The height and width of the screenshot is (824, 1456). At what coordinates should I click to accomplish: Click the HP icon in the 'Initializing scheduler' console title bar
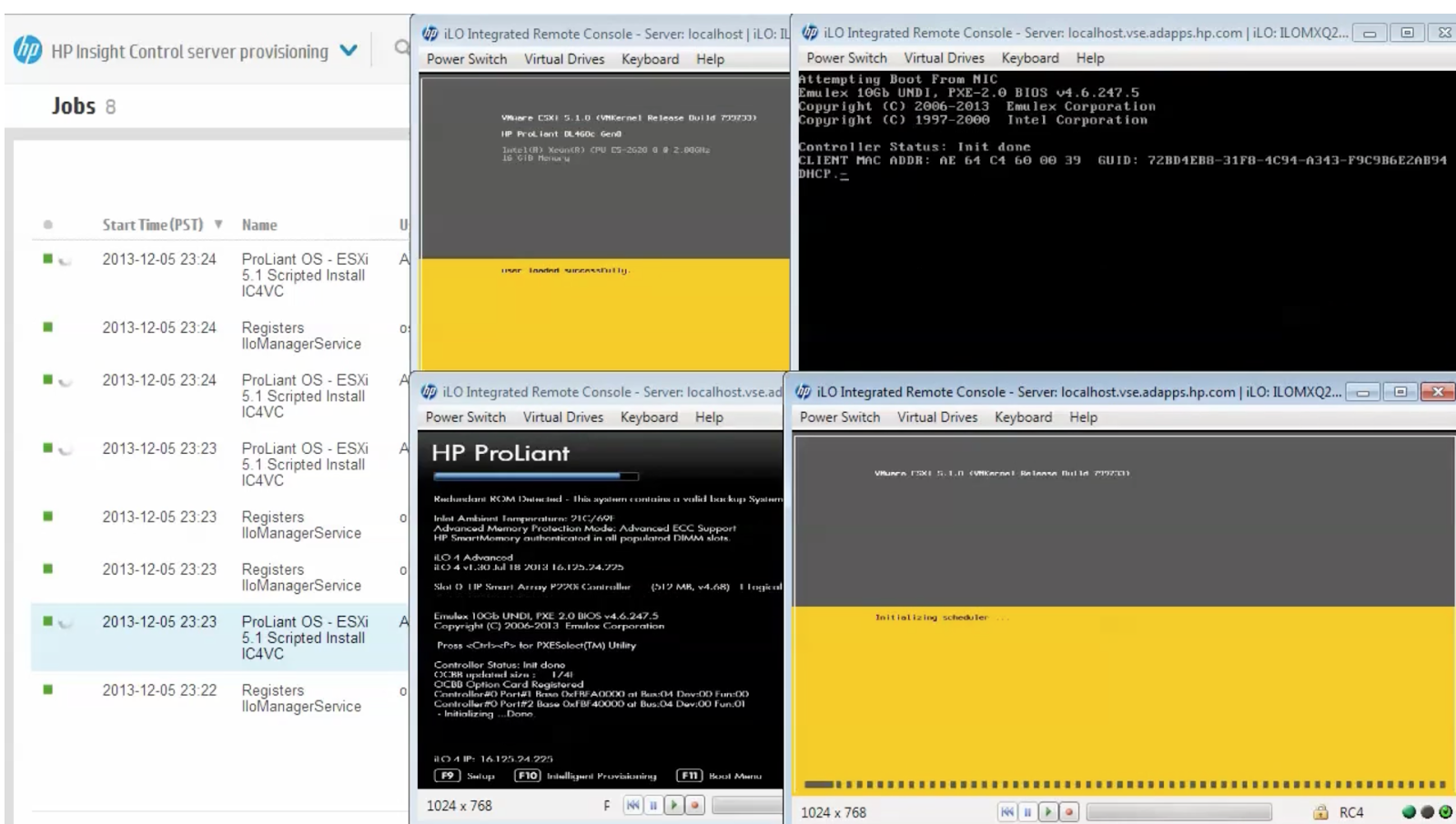(804, 392)
